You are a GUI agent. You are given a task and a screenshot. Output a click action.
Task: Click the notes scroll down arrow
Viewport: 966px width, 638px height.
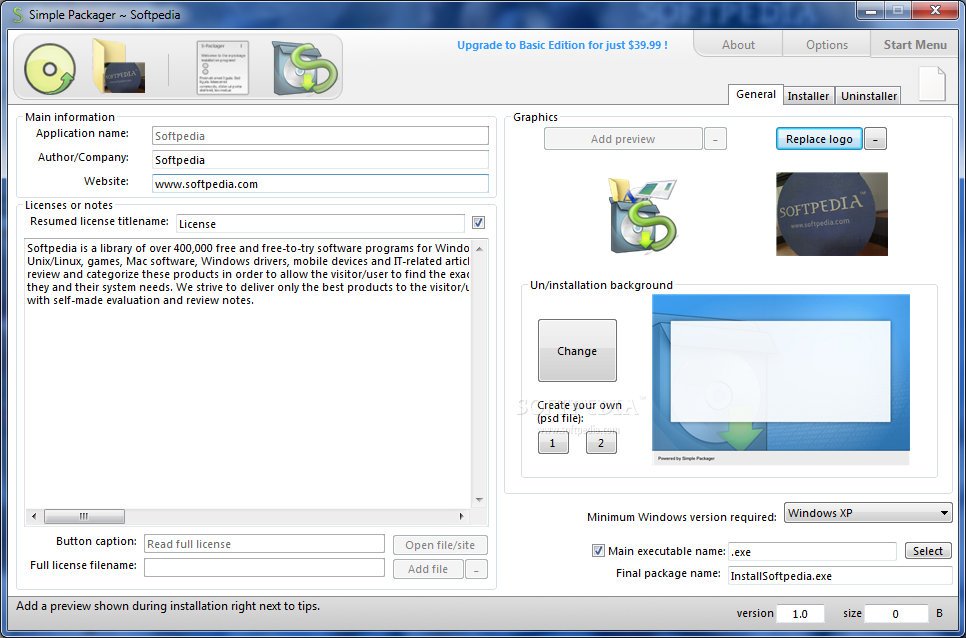click(x=479, y=499)
